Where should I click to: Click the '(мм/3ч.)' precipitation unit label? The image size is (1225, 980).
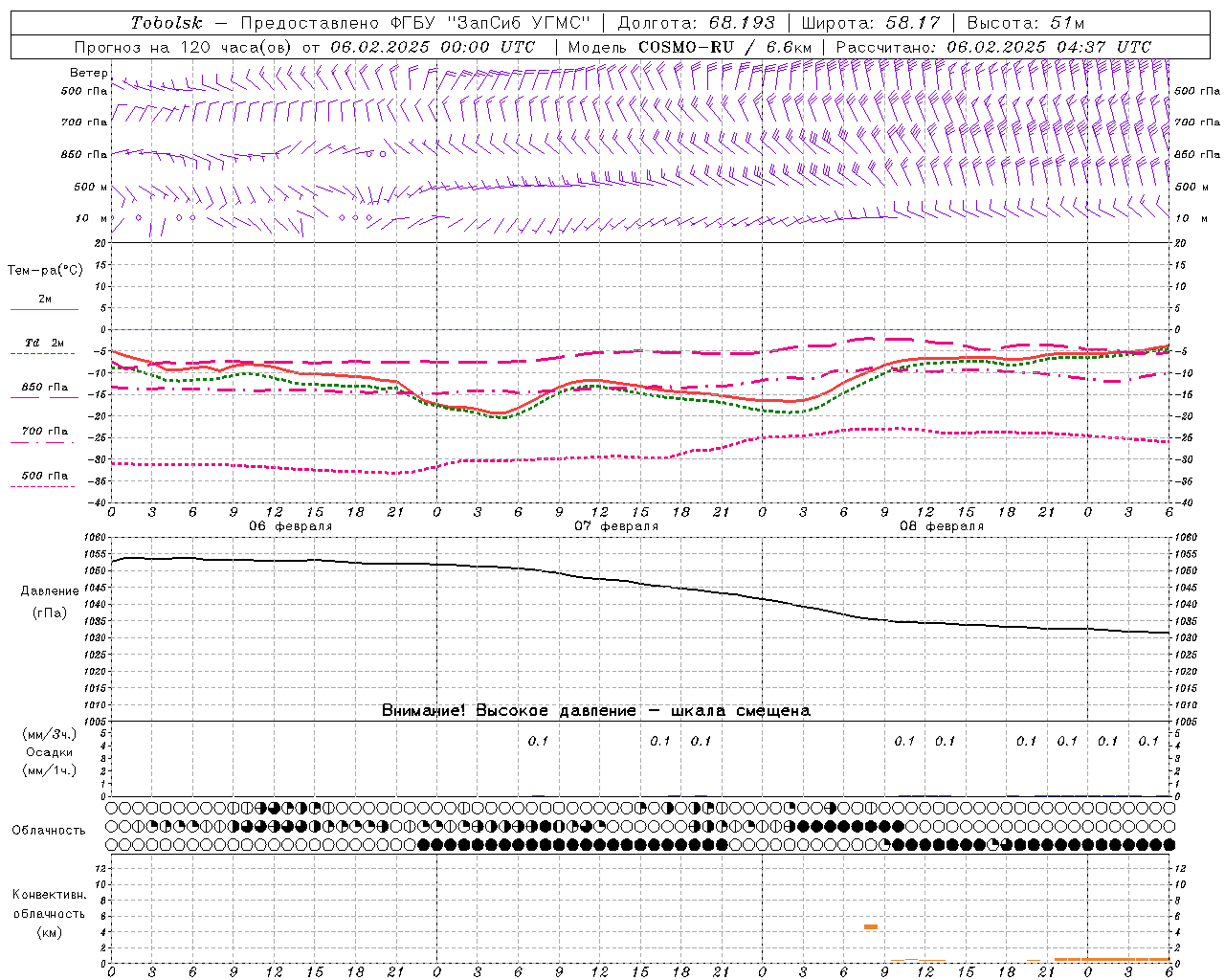50,734
